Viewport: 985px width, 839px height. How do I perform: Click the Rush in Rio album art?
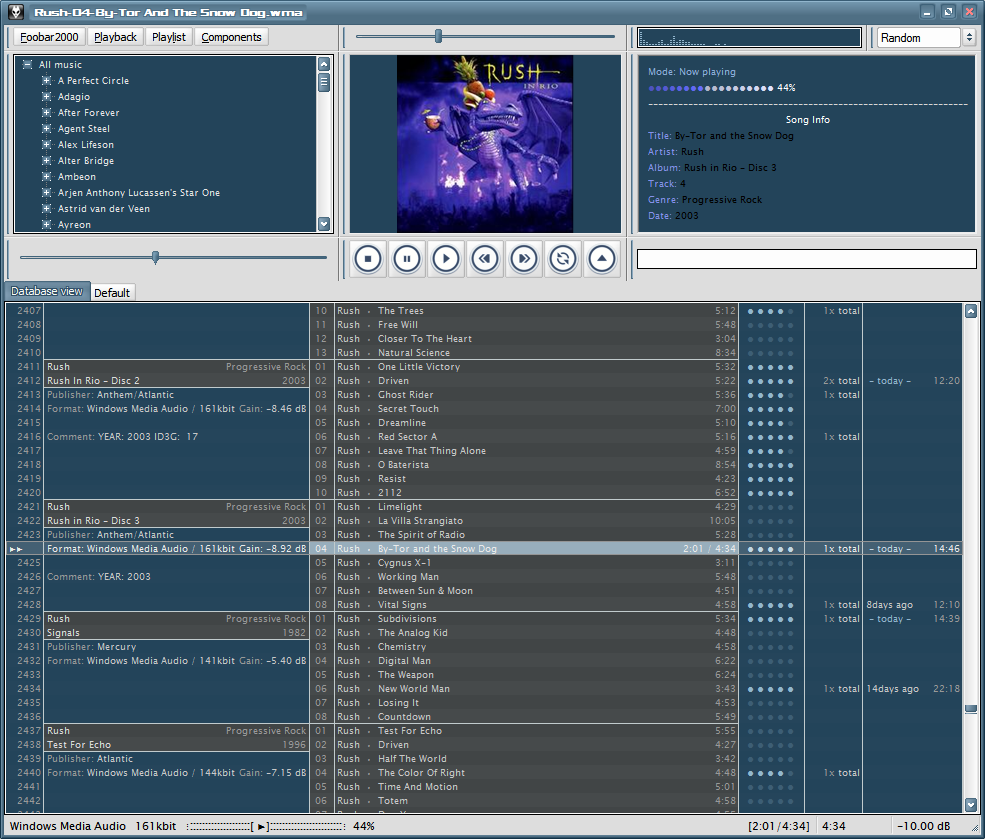point(485,144)
